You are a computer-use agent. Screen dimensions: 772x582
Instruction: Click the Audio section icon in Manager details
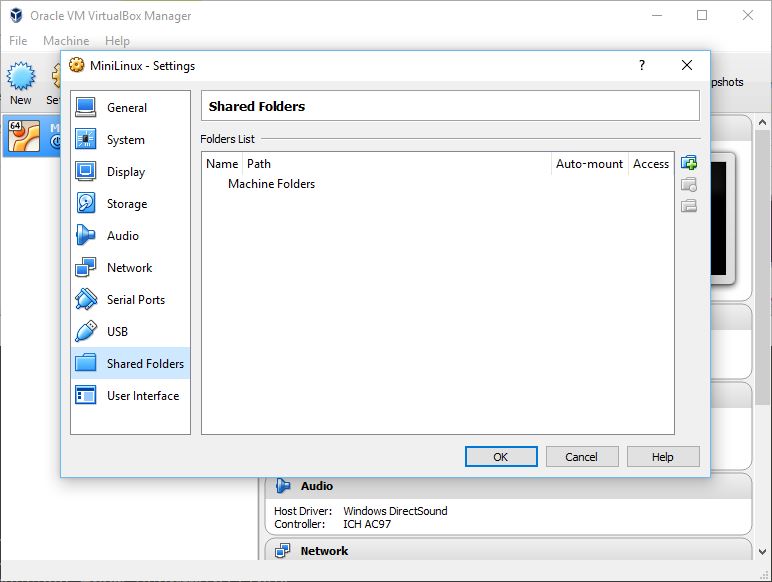pos(283,486)
